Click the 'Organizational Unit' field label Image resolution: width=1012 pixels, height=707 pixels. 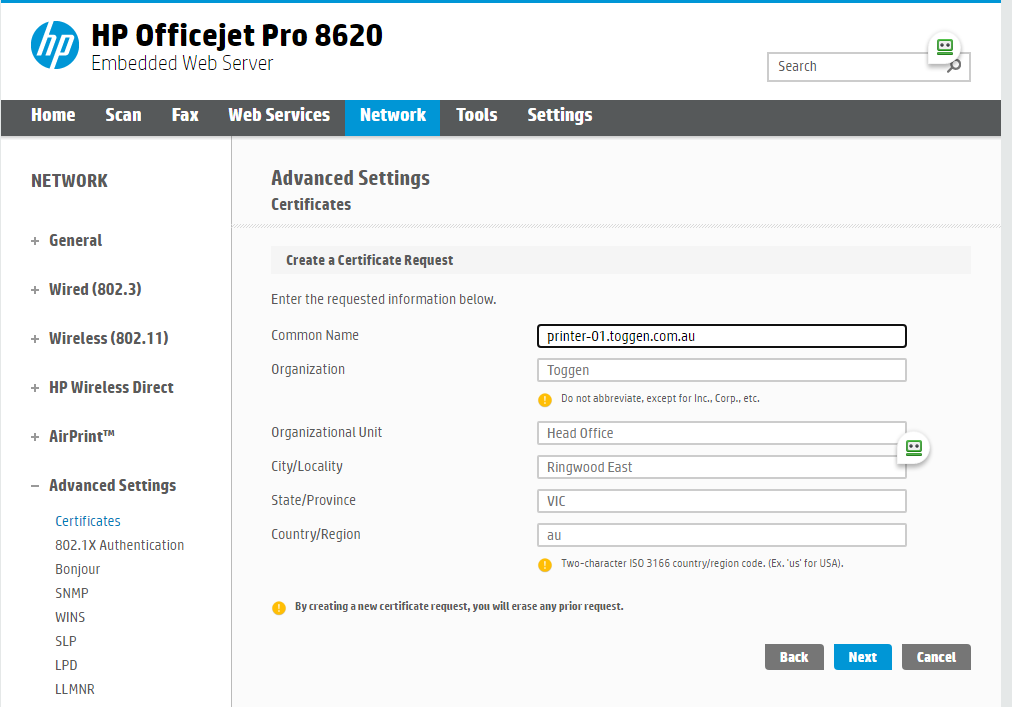pyautogui.click(x=327, y=433)
